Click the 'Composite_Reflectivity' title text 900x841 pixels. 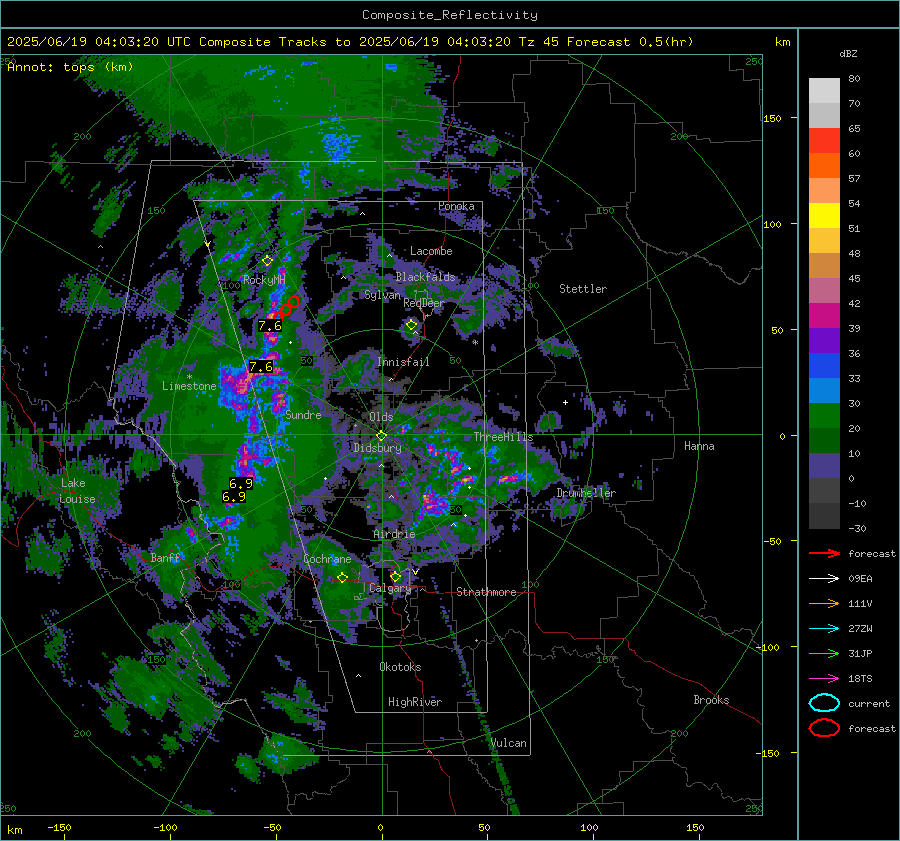(449, 15)
